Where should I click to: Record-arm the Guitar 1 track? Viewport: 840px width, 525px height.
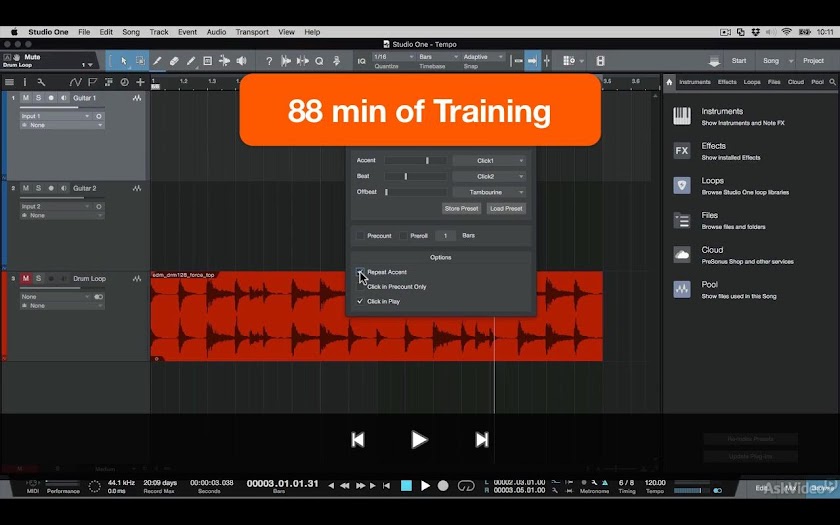click(51, 98)
